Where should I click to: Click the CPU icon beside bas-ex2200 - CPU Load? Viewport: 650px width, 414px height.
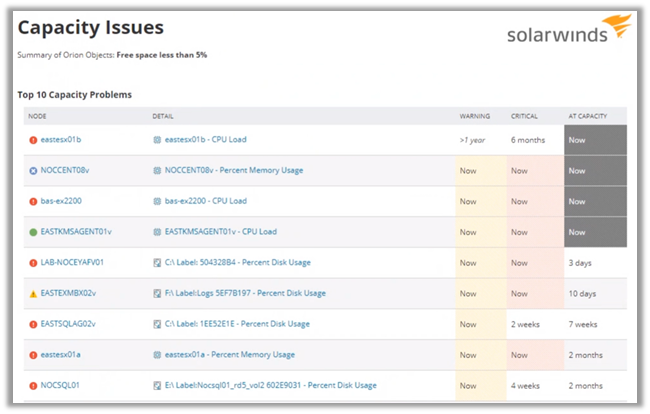[x=157, y=201]
